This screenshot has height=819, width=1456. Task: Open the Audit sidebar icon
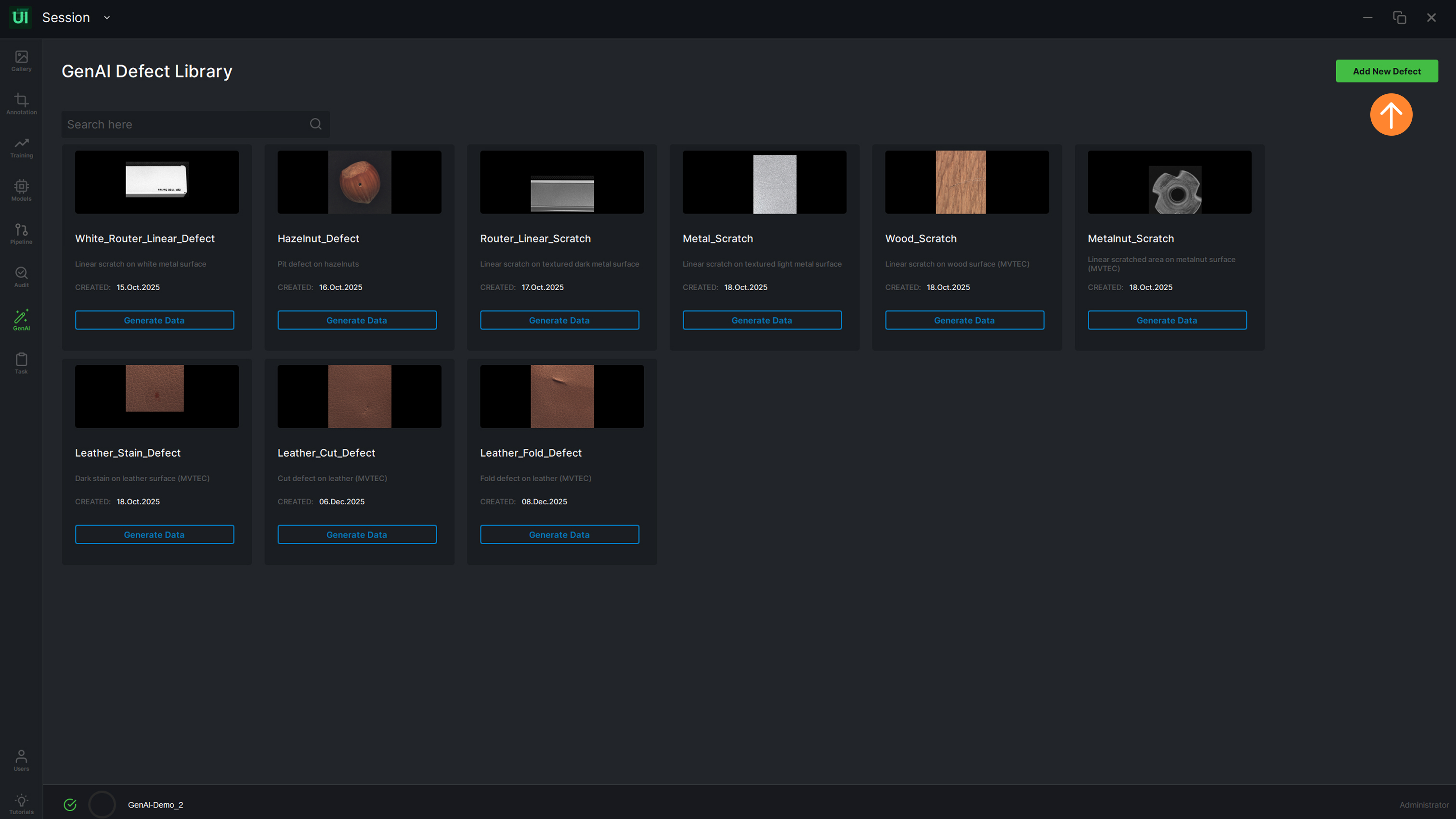point(22,276)
